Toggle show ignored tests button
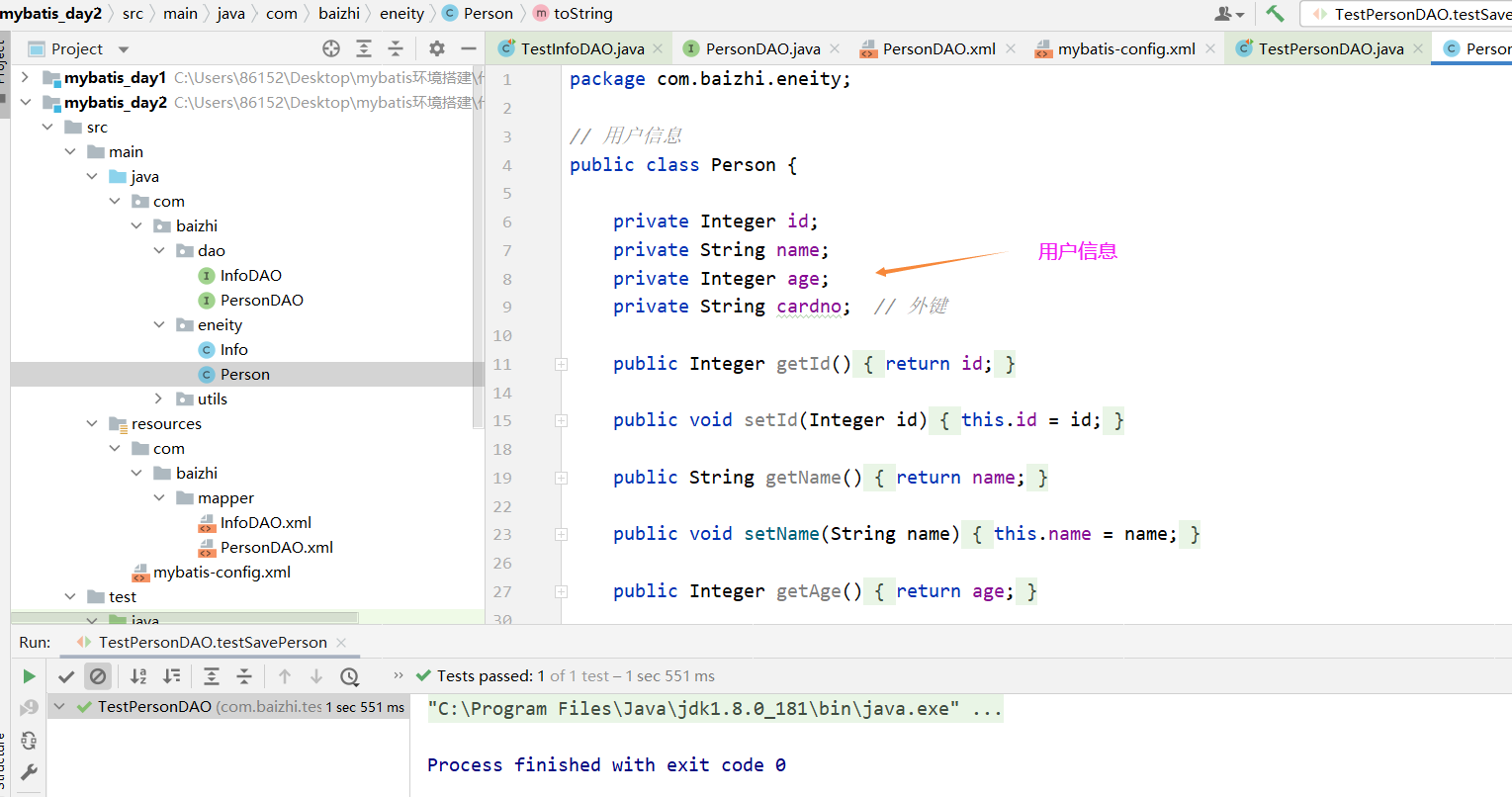Screen dimensions: 1512x797 click(97, 676)
